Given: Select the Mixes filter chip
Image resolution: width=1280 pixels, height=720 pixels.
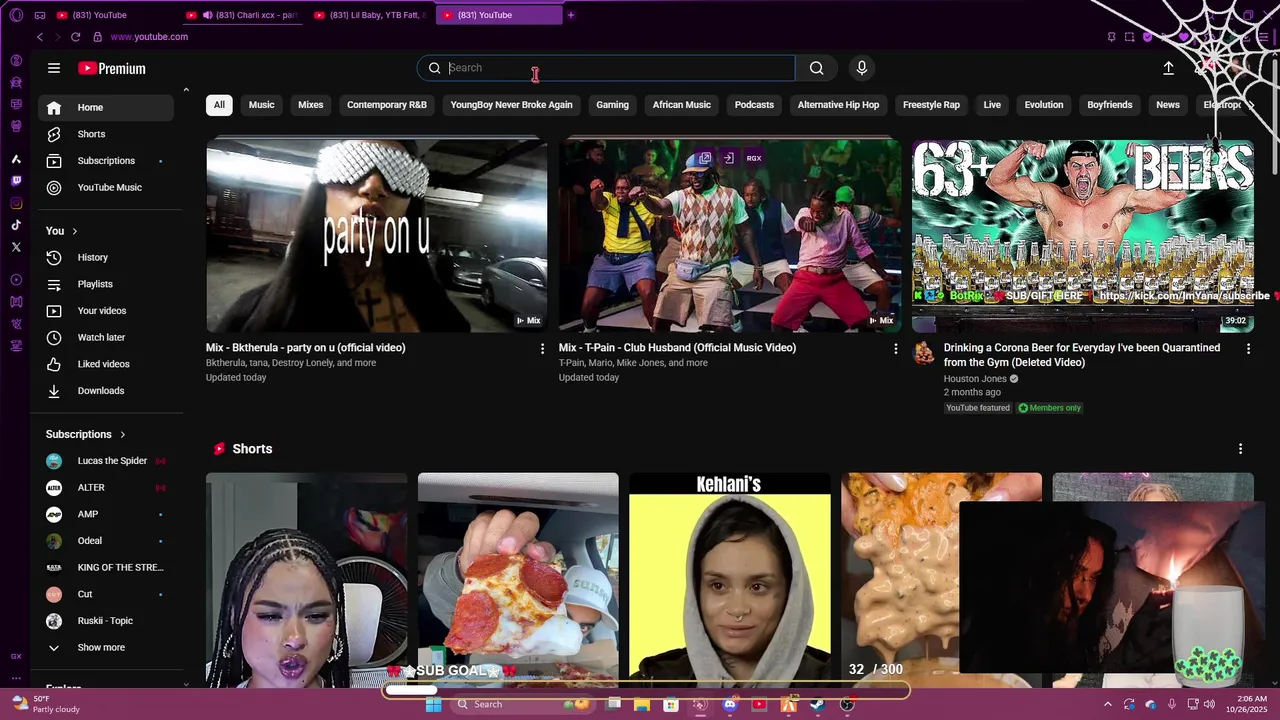Looking at the screenshot, I should coord(311,105).
